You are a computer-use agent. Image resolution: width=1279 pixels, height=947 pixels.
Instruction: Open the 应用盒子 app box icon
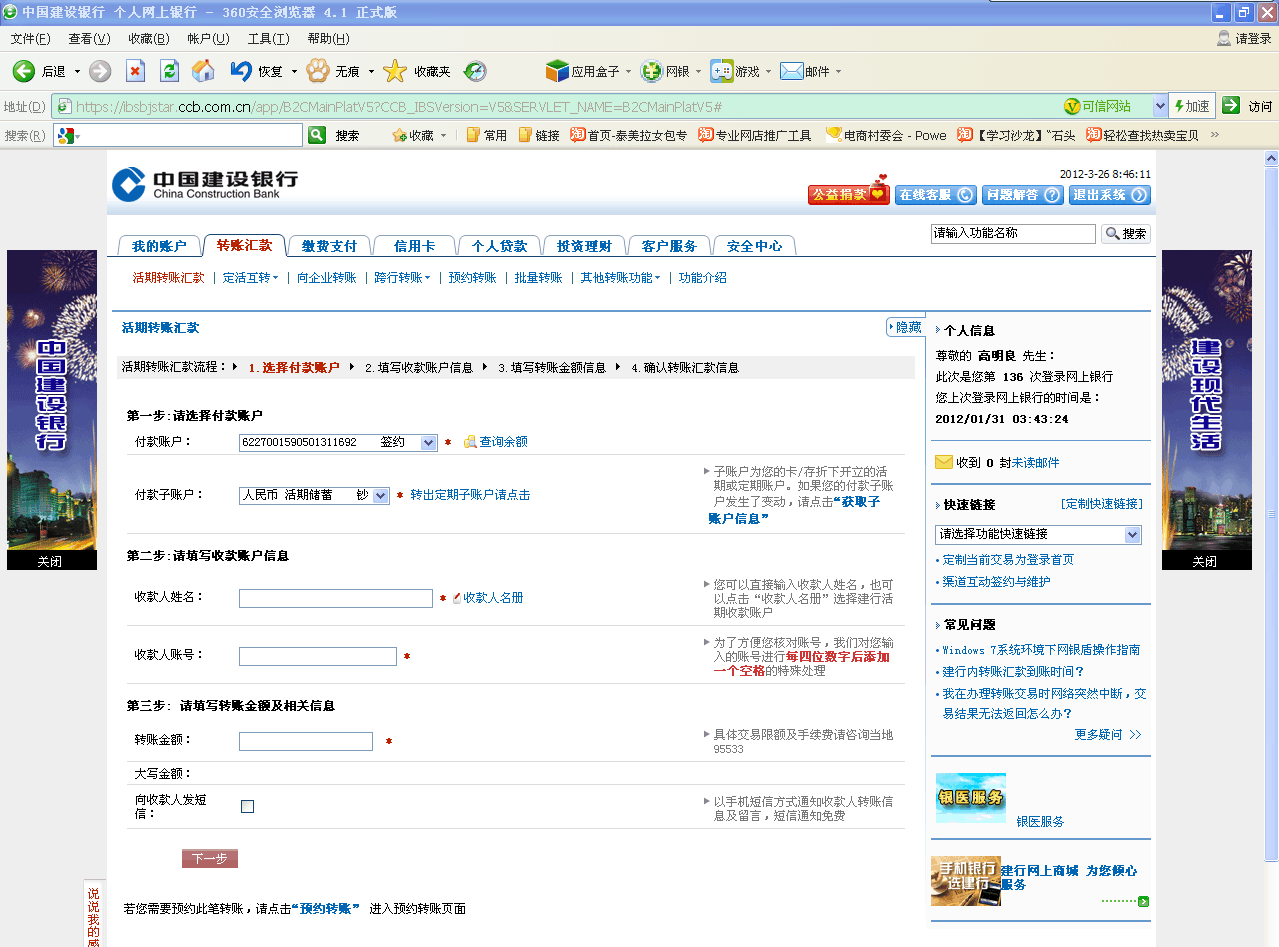tap(557, 71)
